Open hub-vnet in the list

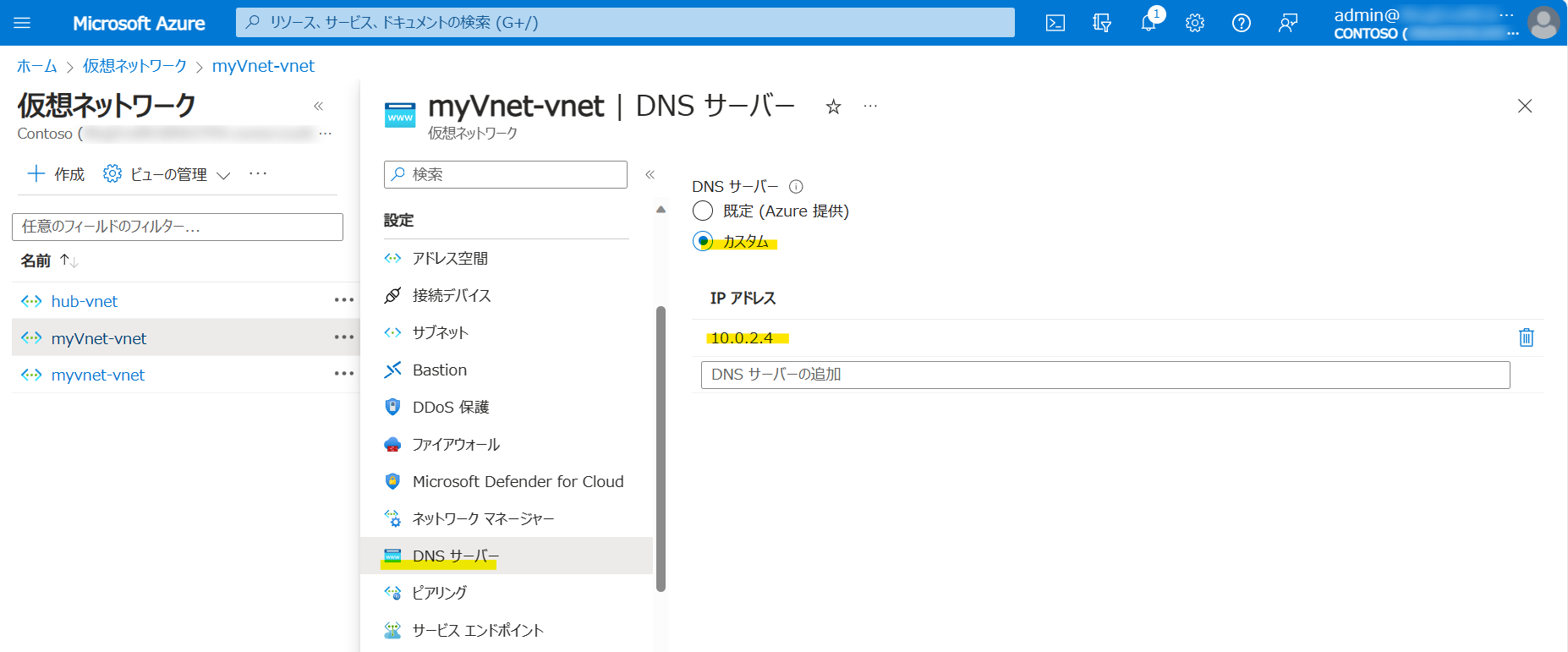[85, 301]
